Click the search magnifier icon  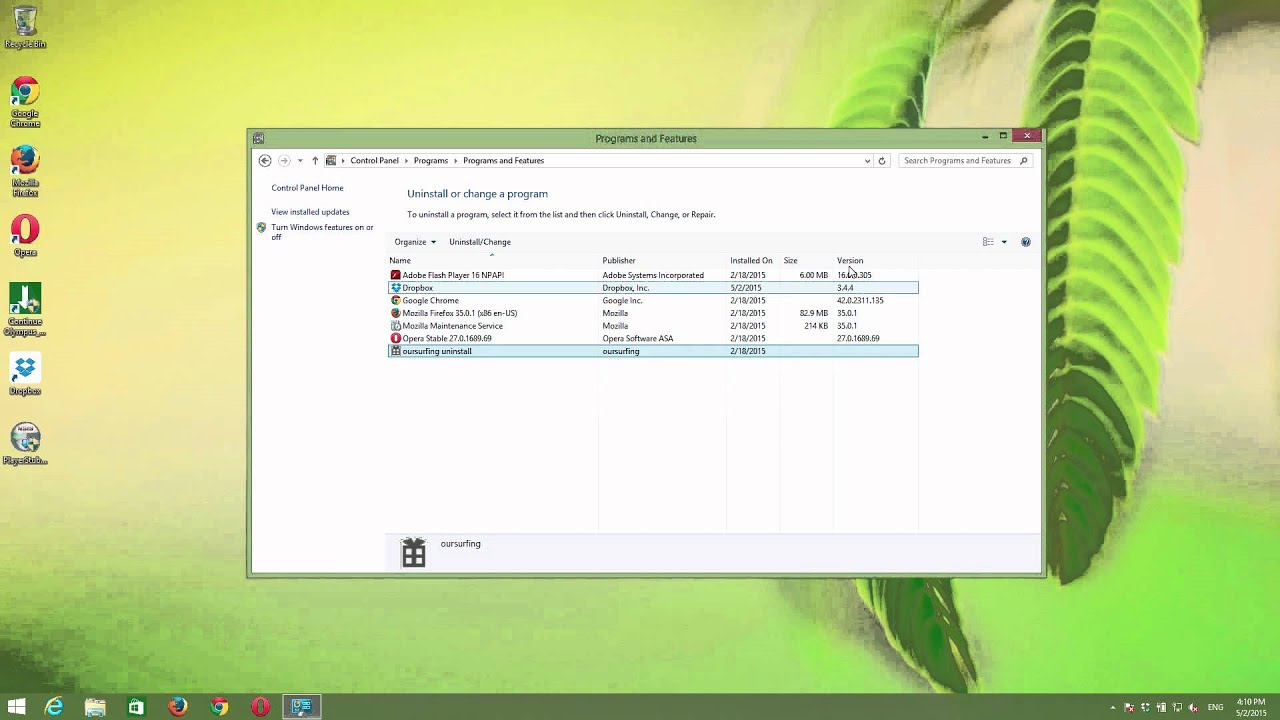[x=1024, y=161]
